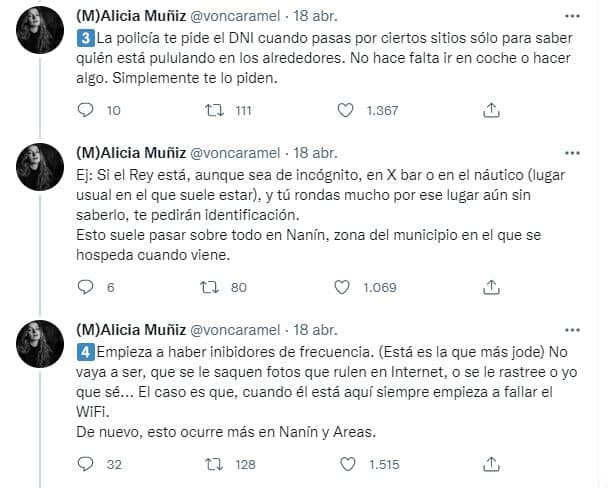
Task: Like the tweet with 1.069 likes
Action: [342, 287]
